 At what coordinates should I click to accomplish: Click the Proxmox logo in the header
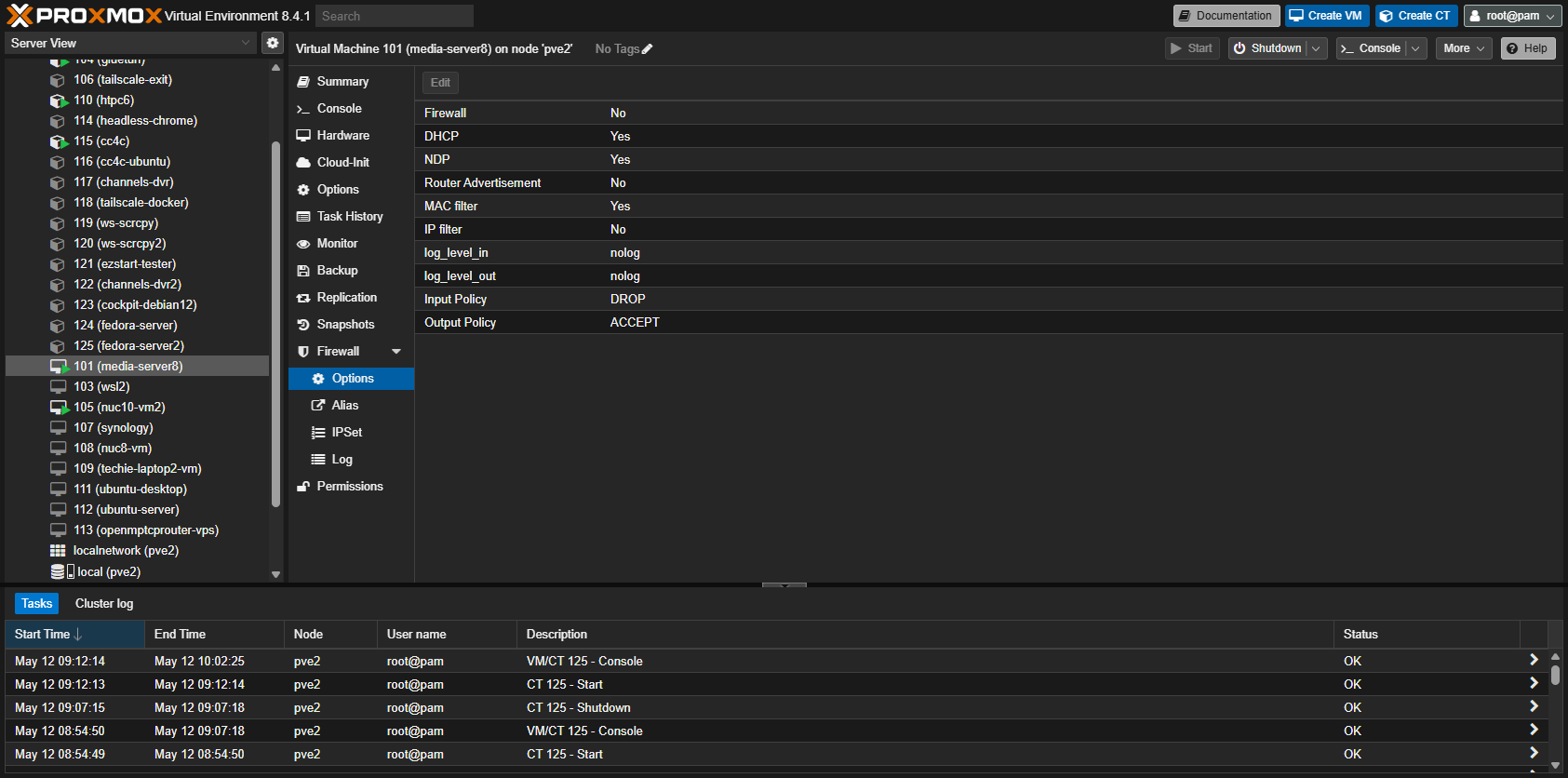[x=84, y=16]
